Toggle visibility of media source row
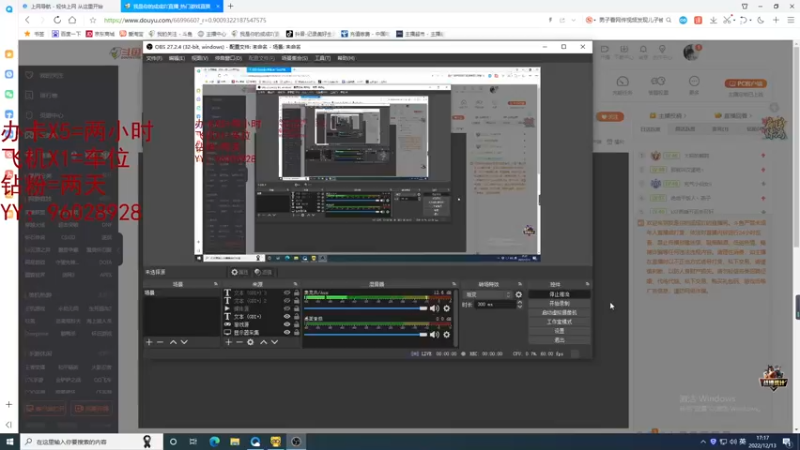800x450 pixels. 287,309
